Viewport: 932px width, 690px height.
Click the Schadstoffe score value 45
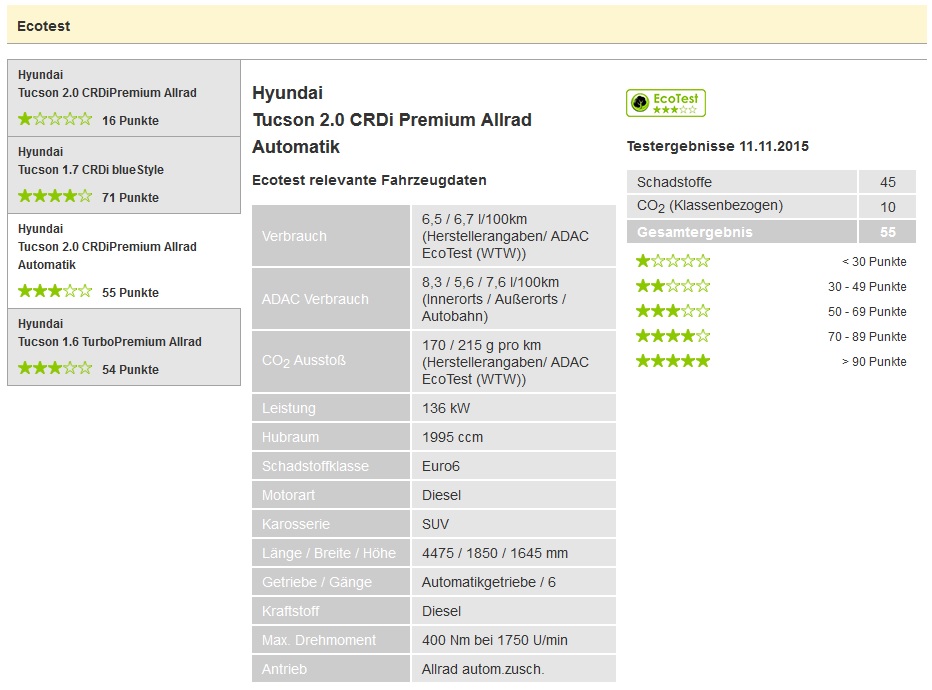click(x=887, y=182)
